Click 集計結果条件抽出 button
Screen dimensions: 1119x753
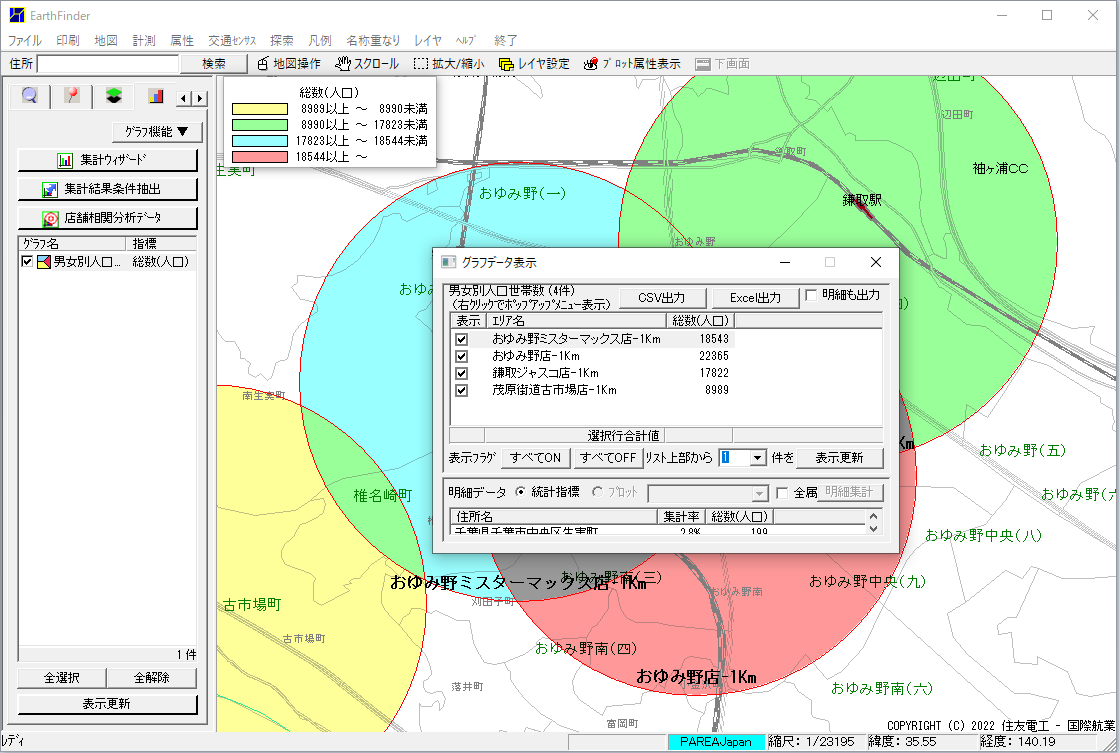[107, 189]
